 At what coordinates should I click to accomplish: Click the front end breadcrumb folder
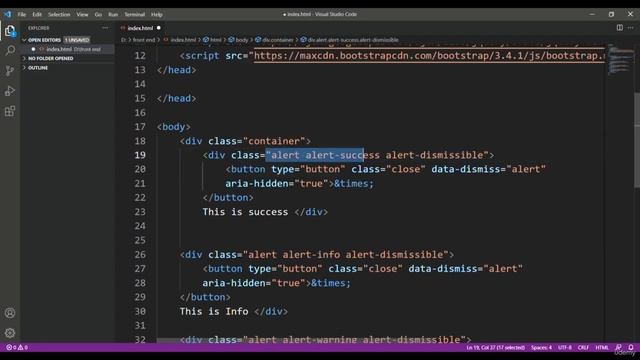(x=144, y=40)
